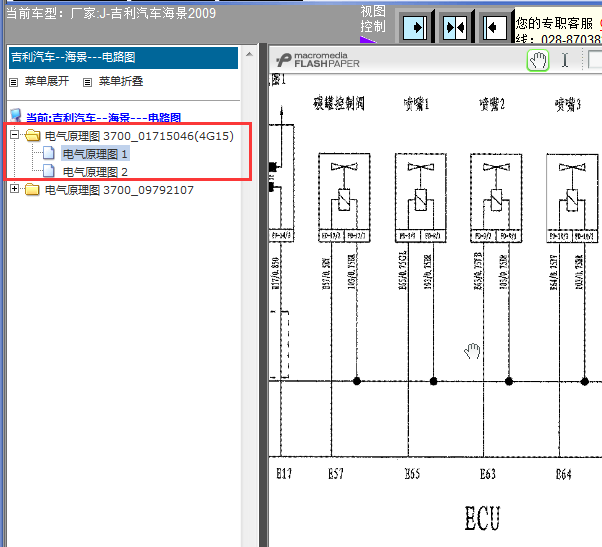This screenshot has width=602, height=547.
Task: Collapse the 电气原理图 3700_01715046(4G15) node
Action: tap(15, 134)
